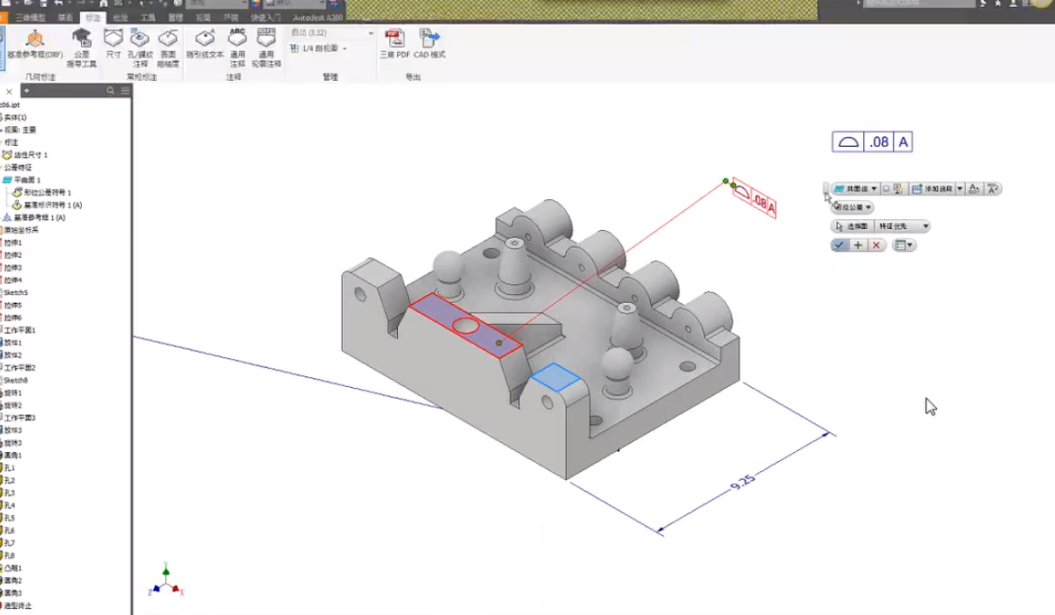The image size is (1055, 615).
Task: Select Sketch8 in the browser tree
Action: click(x=15, y=380)
